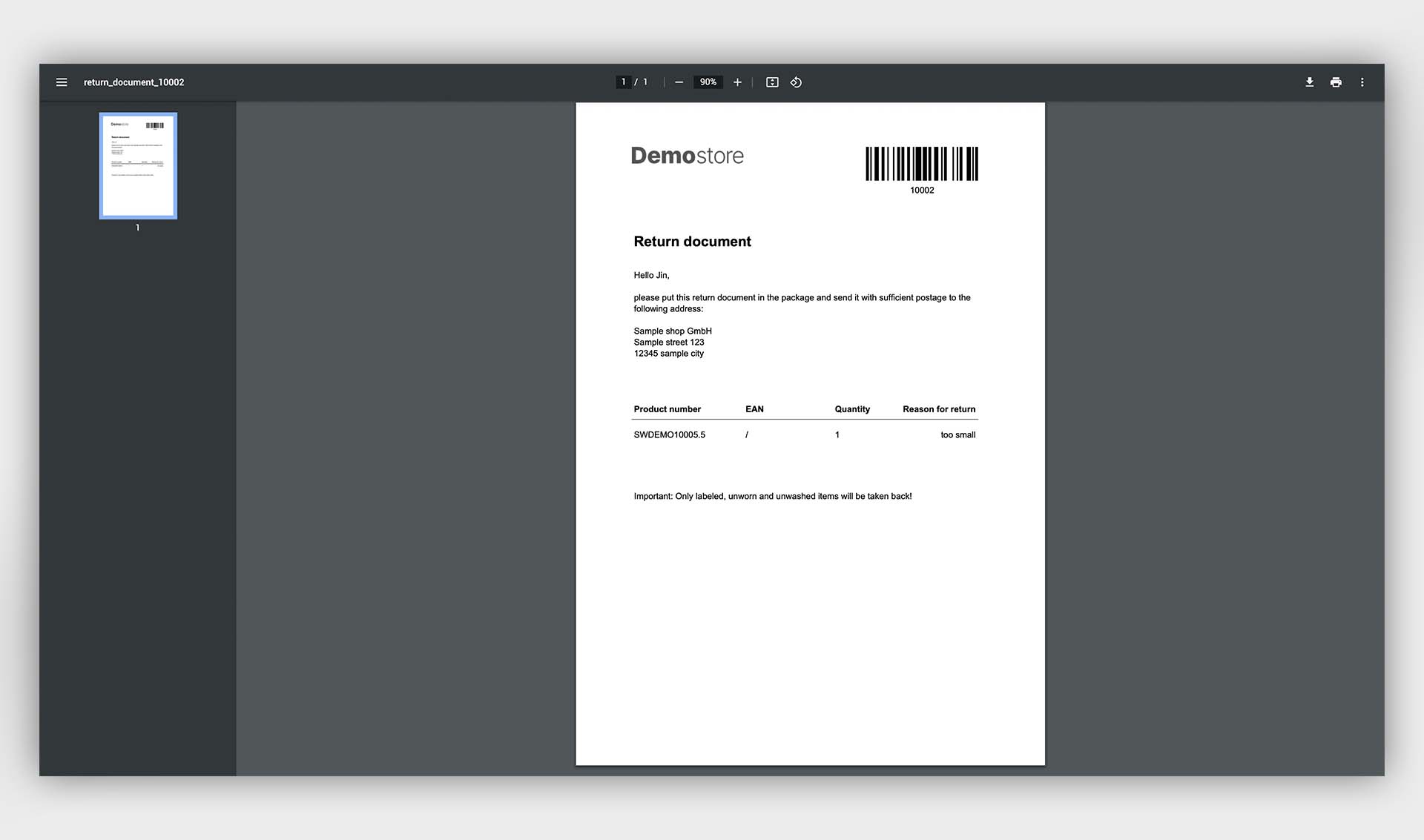The image size is (1424, 840).
Task: Click product number SWDEMO10005.5
Action: pos(669,435)
